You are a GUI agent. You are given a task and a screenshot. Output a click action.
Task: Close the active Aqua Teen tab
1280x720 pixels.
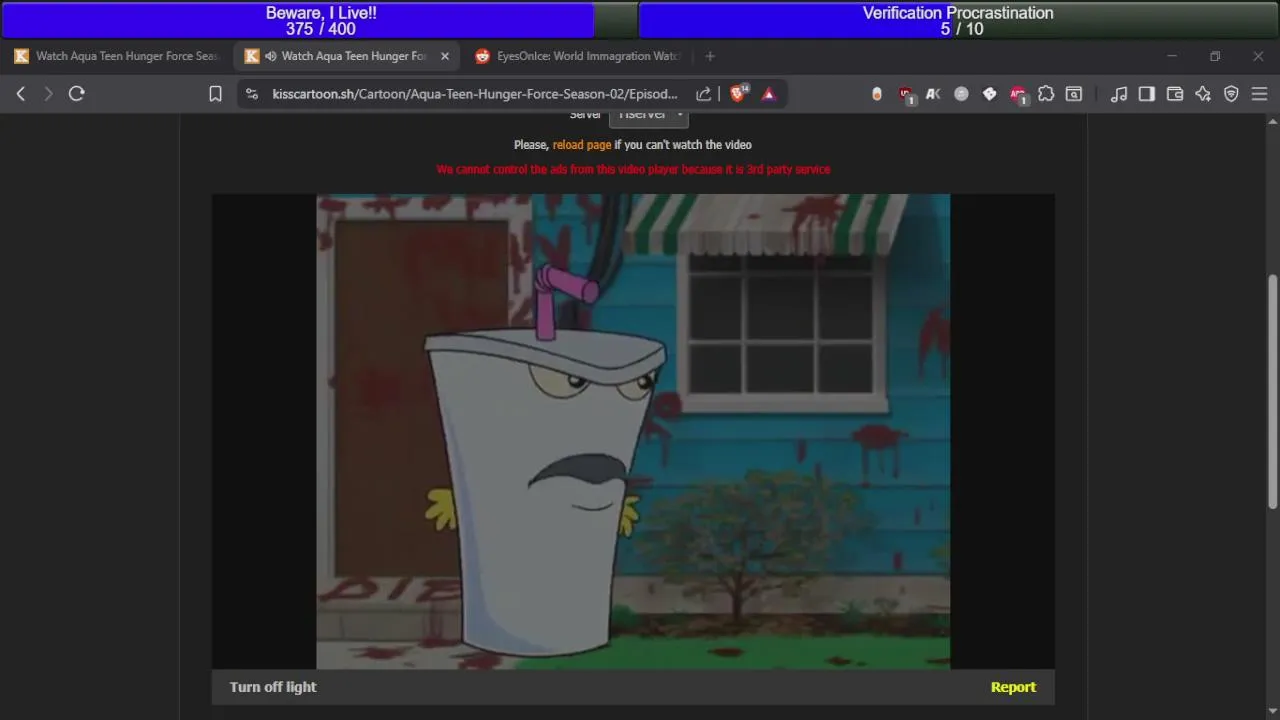pos(445,56)
